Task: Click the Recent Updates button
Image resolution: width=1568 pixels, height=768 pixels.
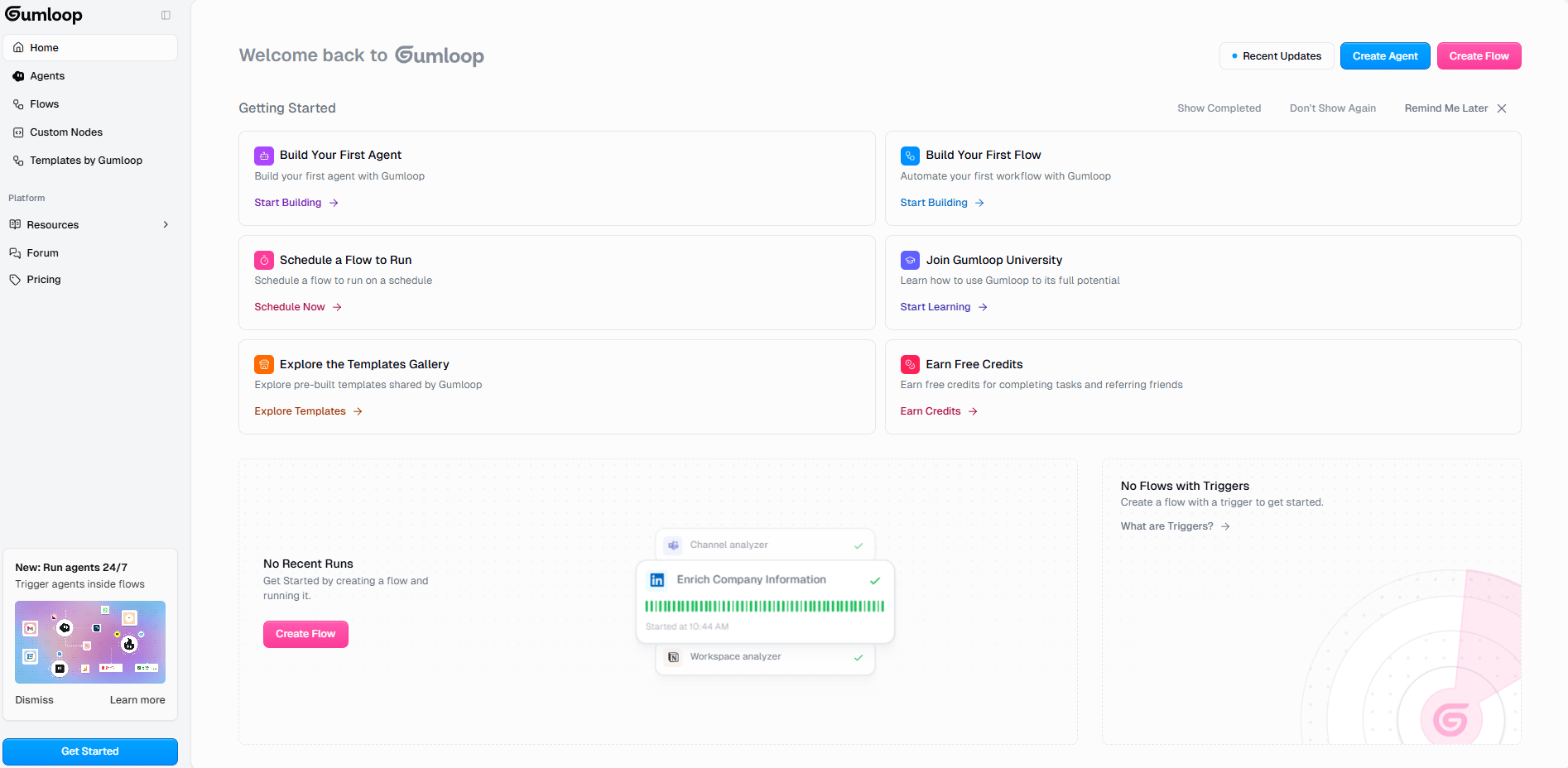Action: (x=1277, y=56)
